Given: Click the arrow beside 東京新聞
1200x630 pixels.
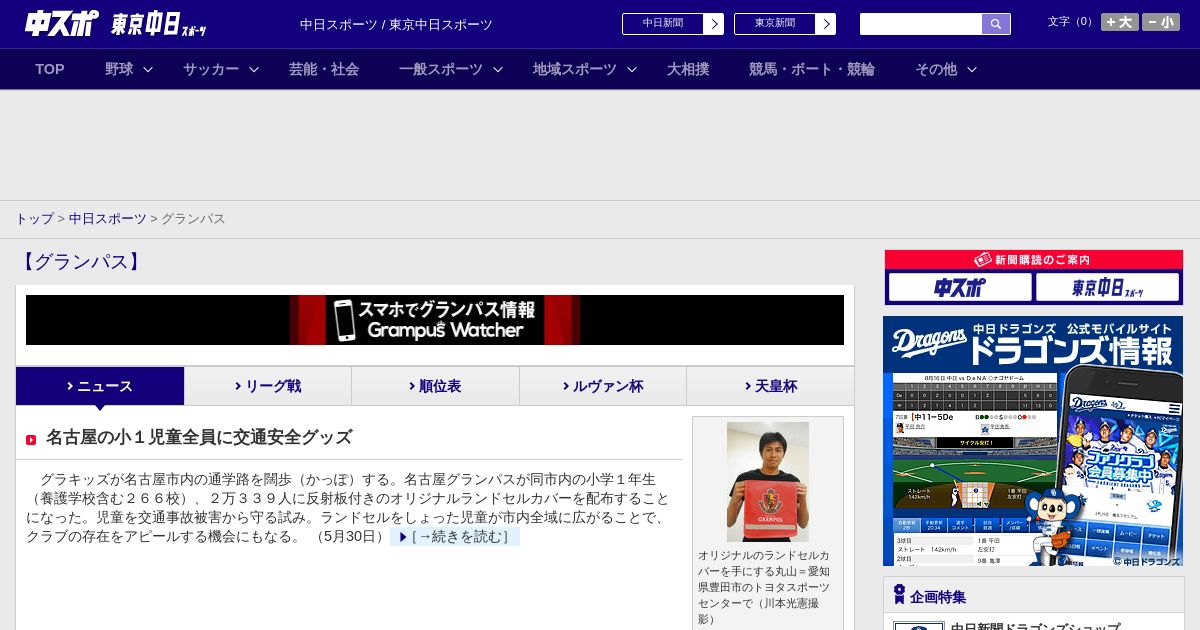Looking at the screenshot, I should [825, 24].
